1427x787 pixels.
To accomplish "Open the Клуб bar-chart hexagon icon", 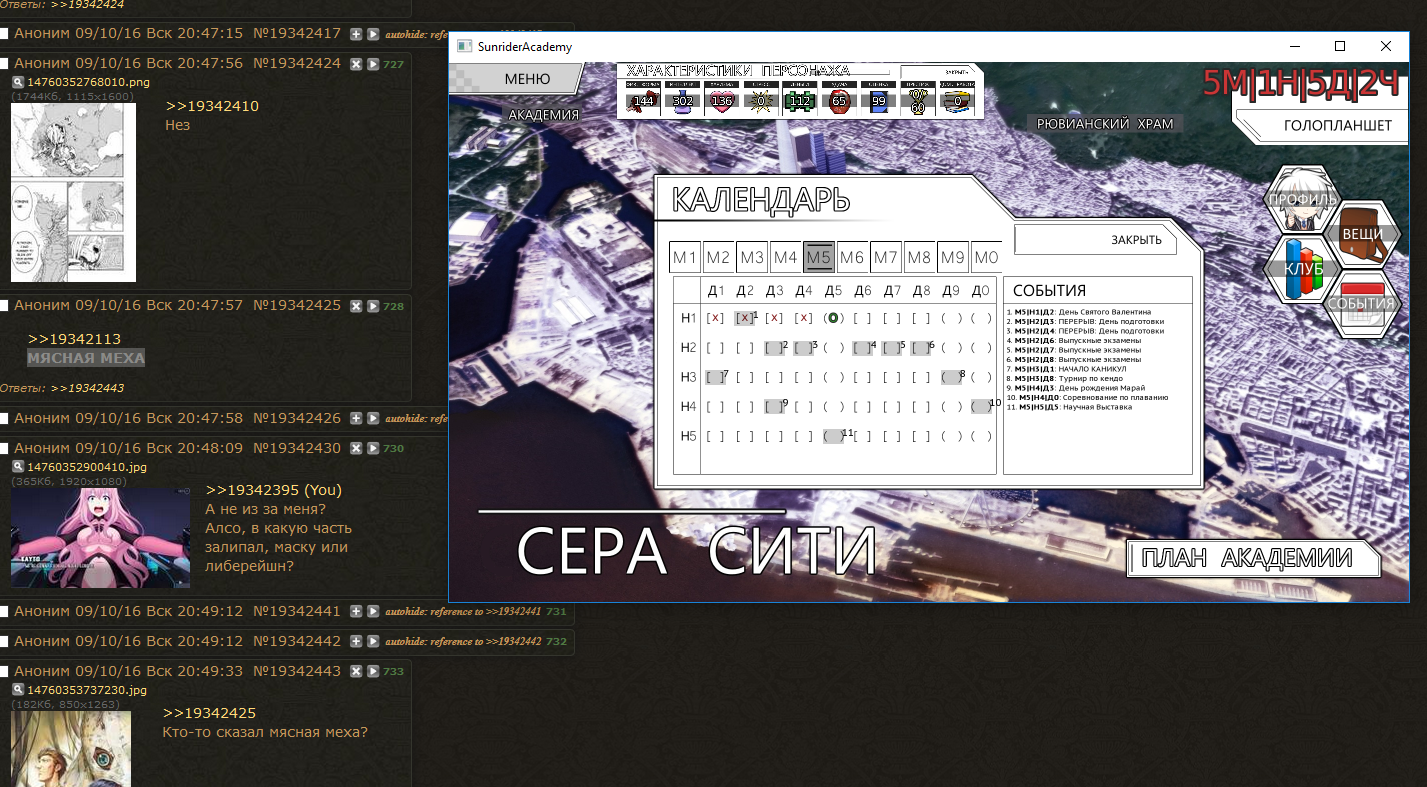I will coord(1302,268).
